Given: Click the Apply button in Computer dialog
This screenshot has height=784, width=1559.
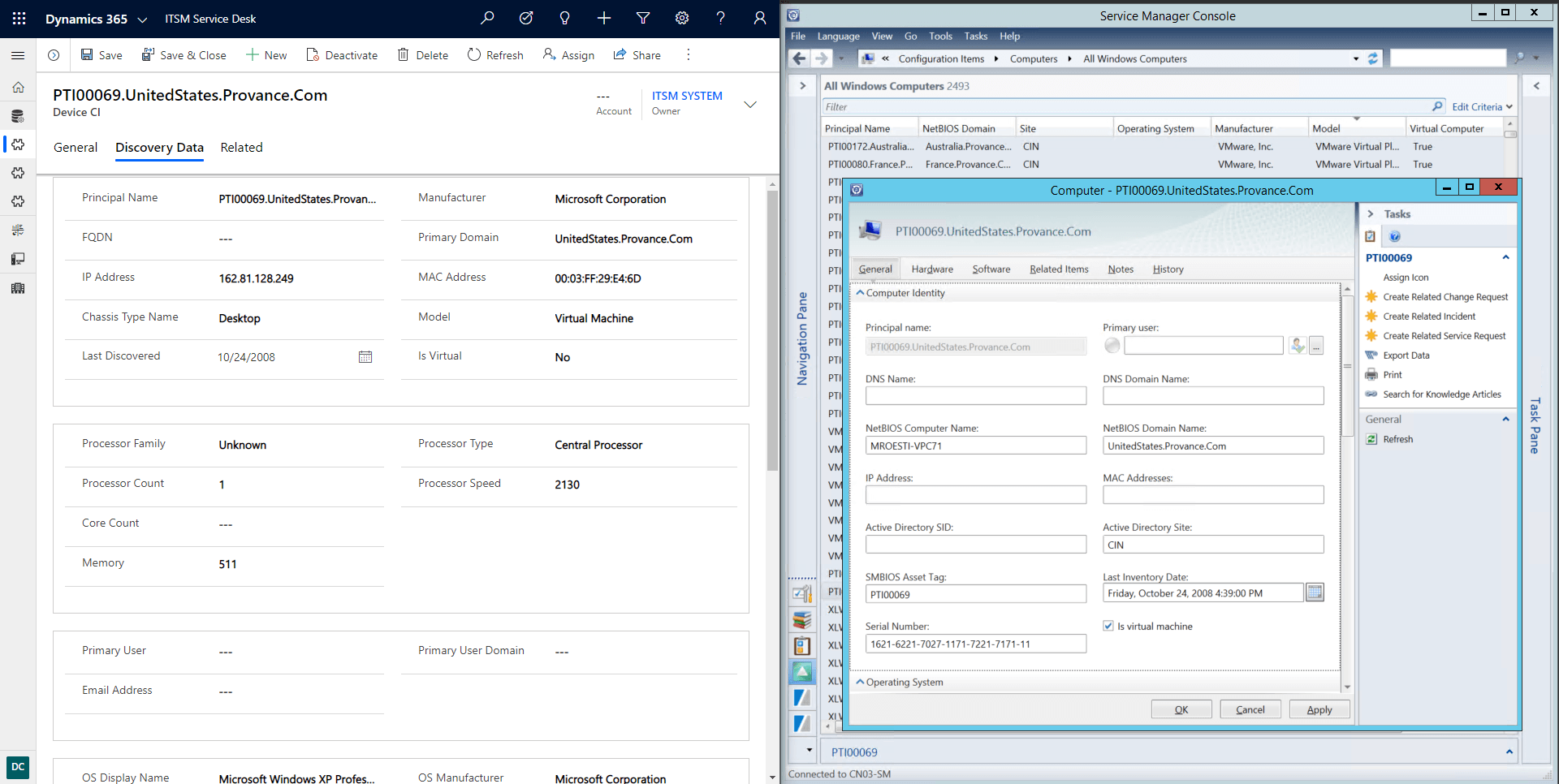Looking at the screenshot, I should tap(1319, 709).
